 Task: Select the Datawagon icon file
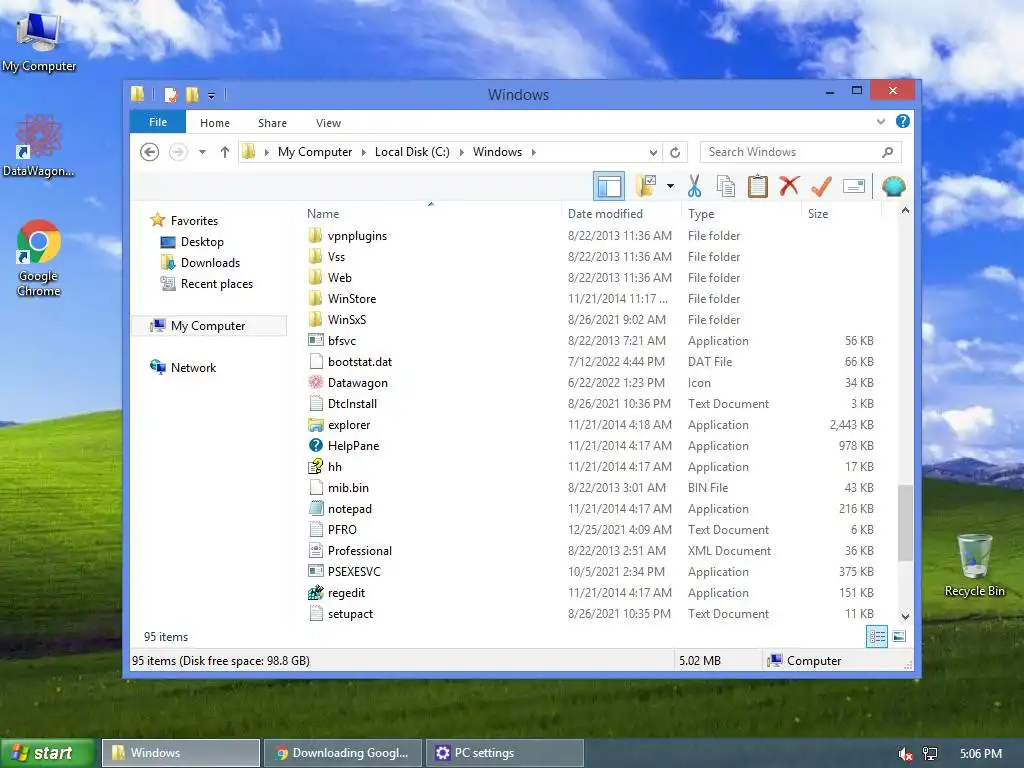pos(357,383)
